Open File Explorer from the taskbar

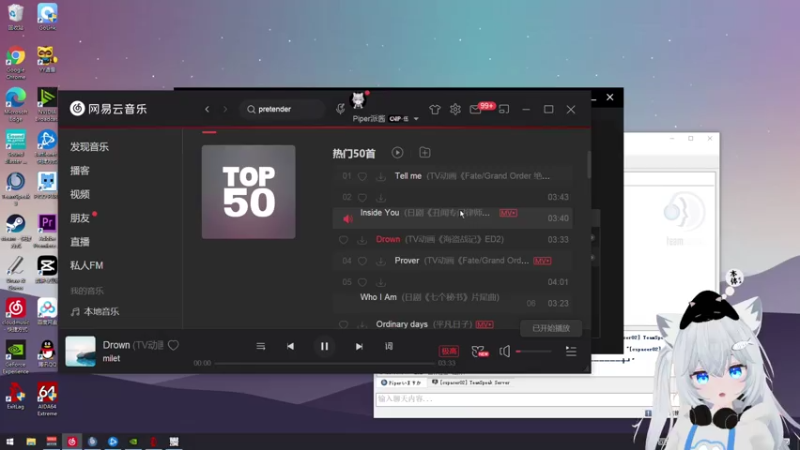[31, 442]
